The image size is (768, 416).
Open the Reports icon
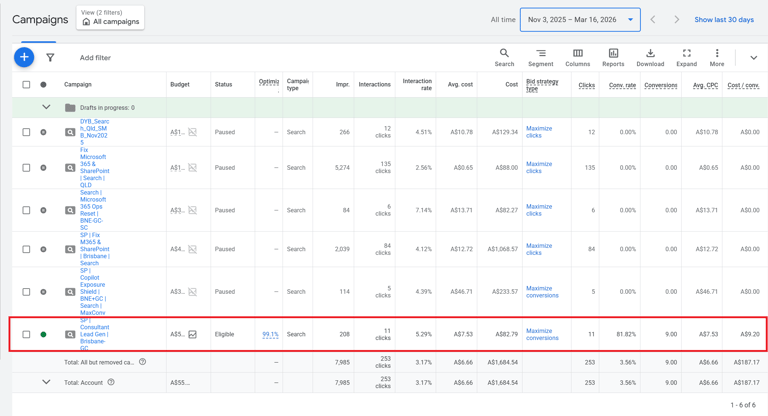[613, 58]
